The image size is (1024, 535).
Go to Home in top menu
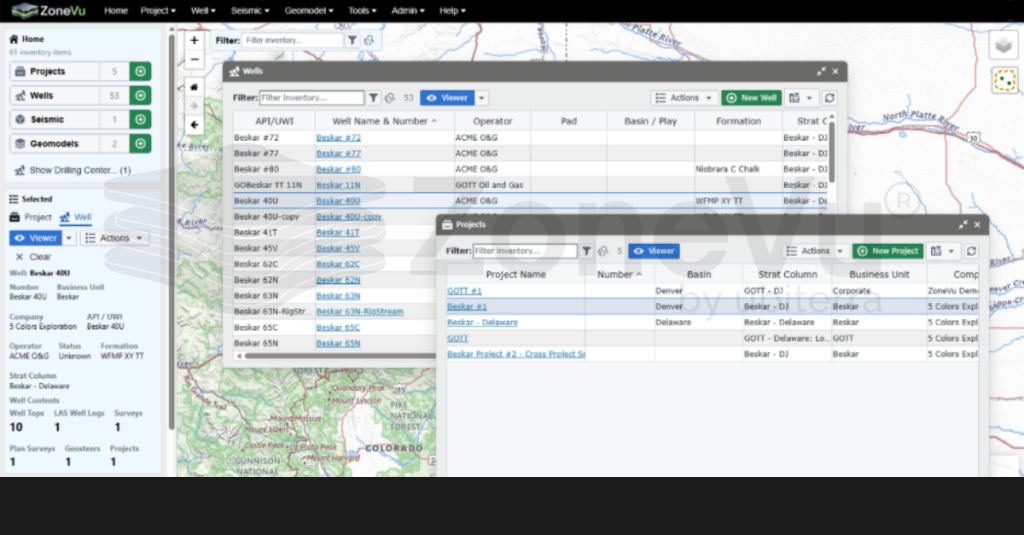(x=116, y=10)
